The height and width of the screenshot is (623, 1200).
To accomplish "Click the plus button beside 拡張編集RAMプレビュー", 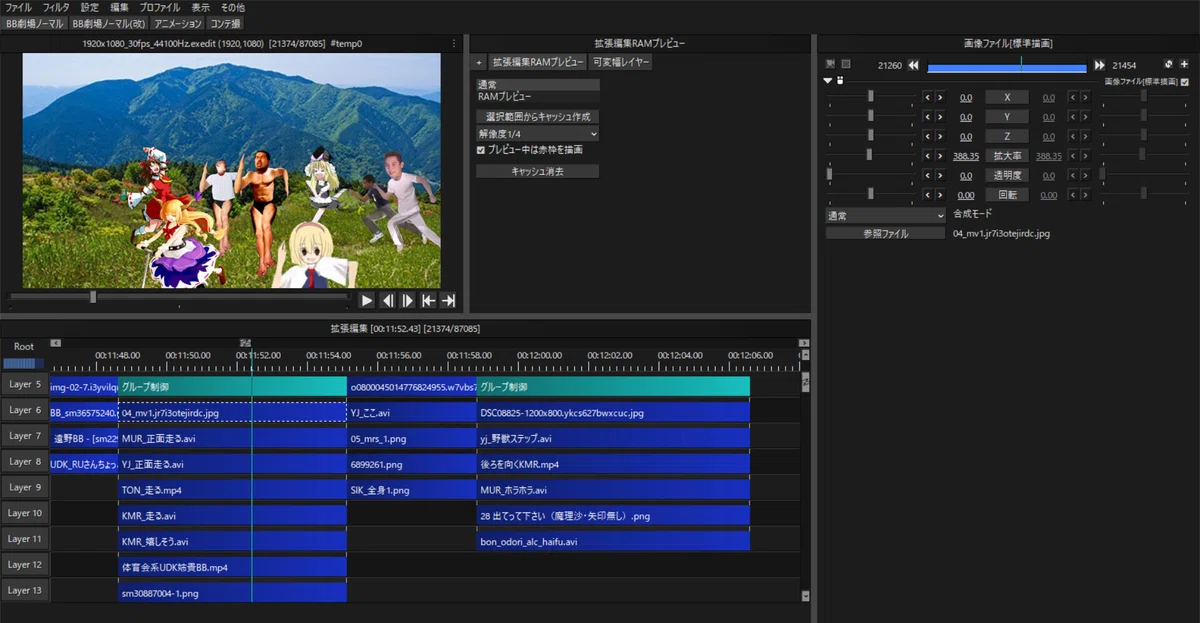I will point(479,62).
